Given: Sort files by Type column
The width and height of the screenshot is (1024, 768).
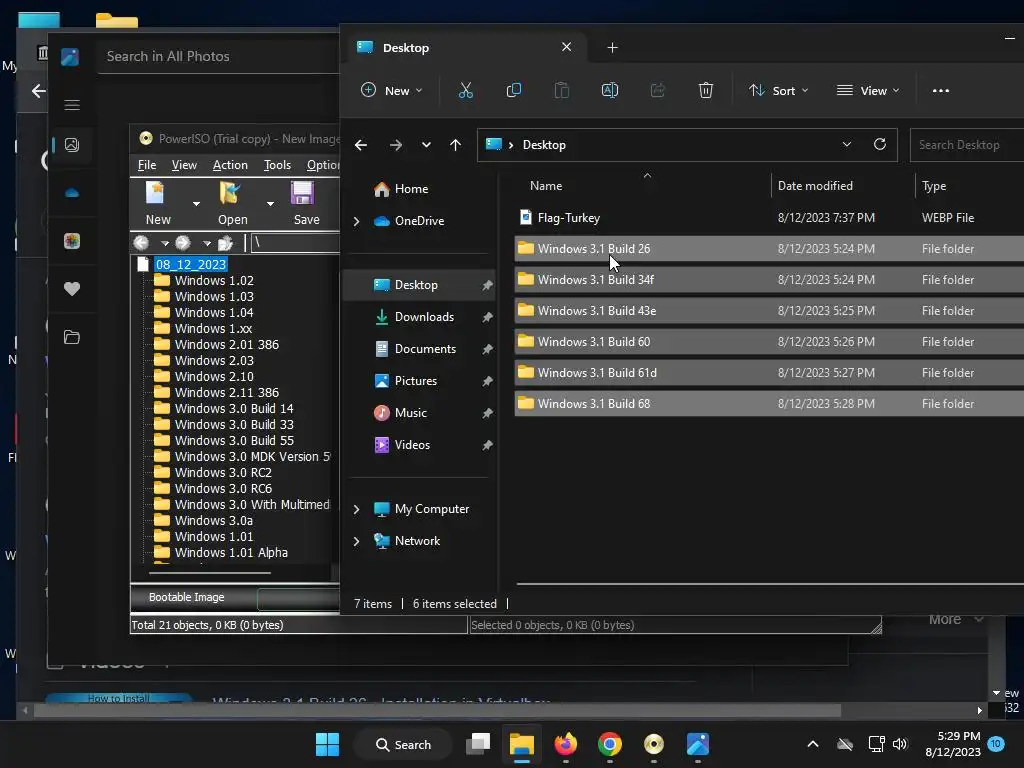Looking at the screenshot, I should pyautogui.click(x=934, y=186).
